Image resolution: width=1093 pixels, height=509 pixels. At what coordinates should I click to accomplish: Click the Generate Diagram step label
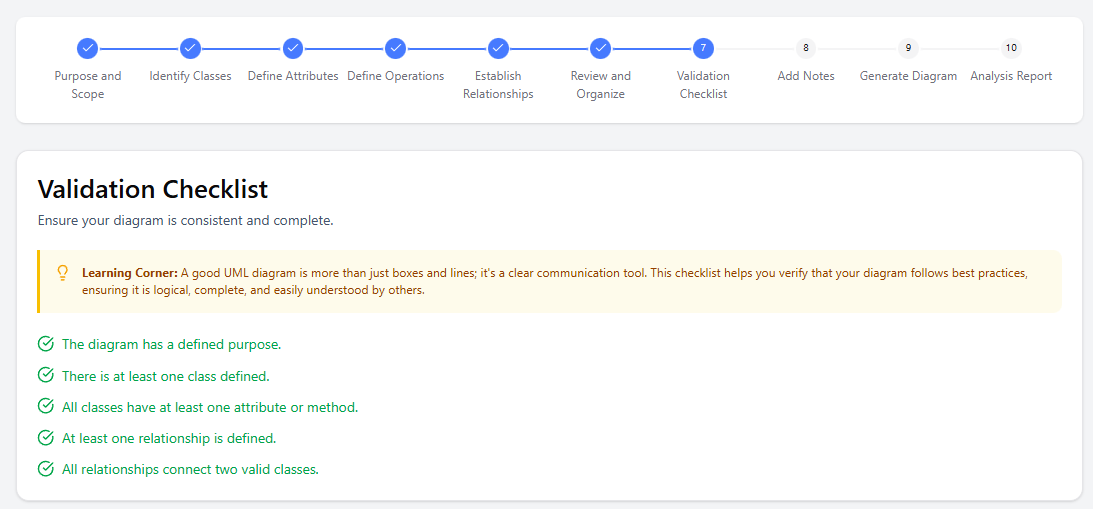[908, 76]
